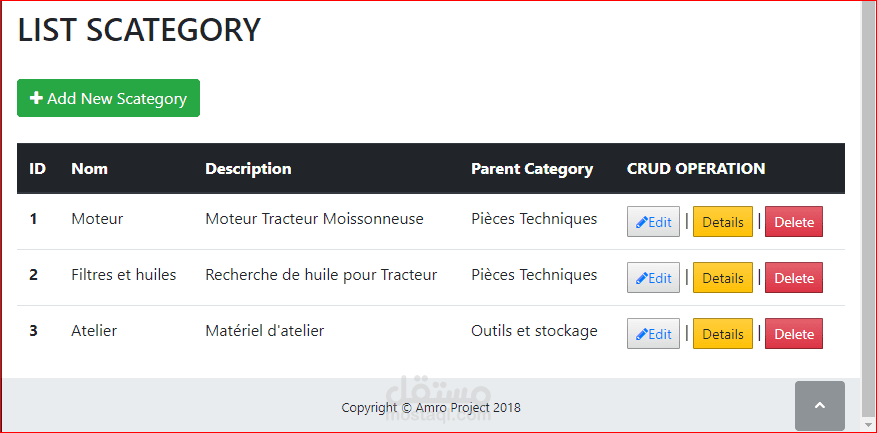877x433 pixels.
Task: Delete the Filtres et huiles subcategory
Action: click(x=794, y=278)
